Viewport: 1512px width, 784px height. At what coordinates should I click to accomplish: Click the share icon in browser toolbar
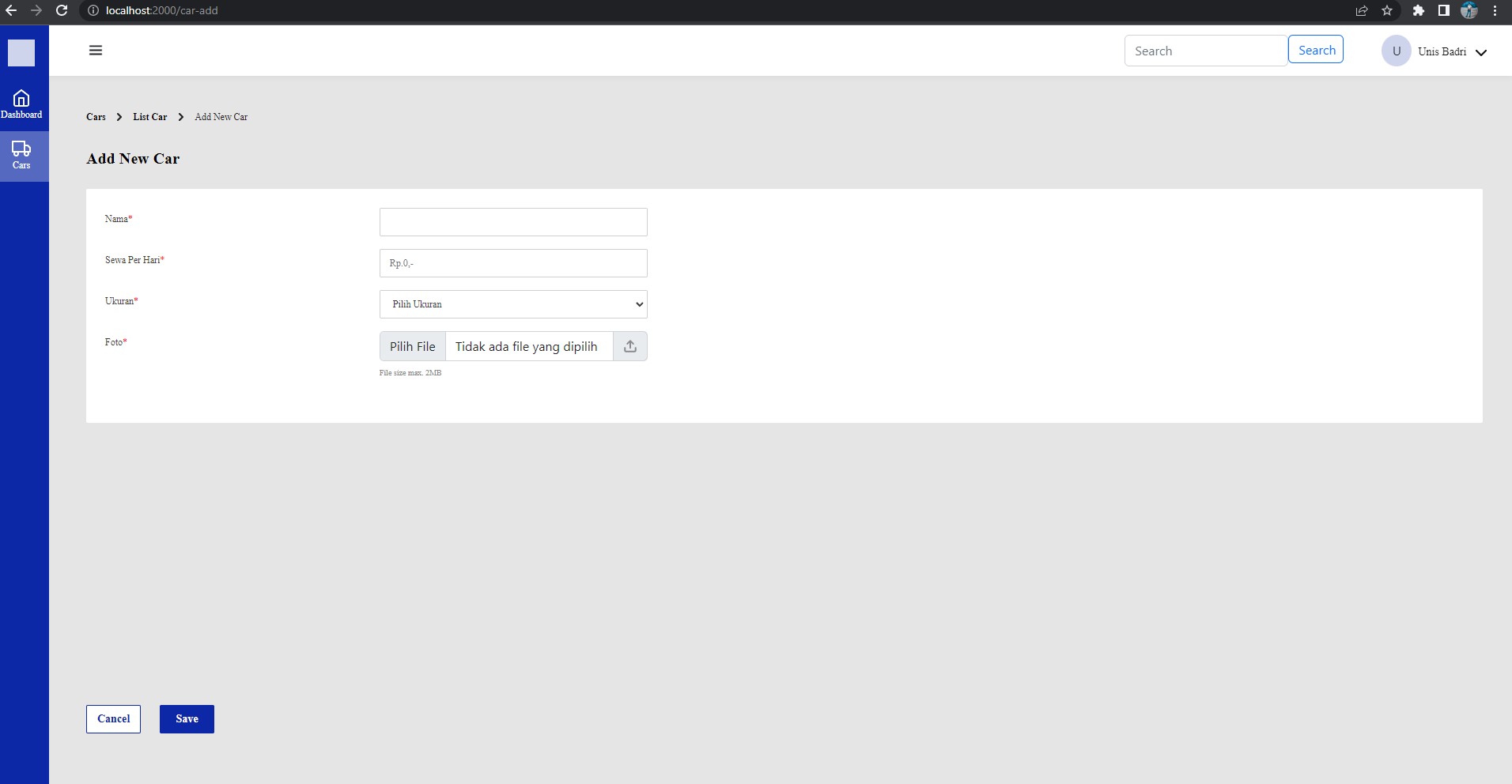click(1362, 10)
